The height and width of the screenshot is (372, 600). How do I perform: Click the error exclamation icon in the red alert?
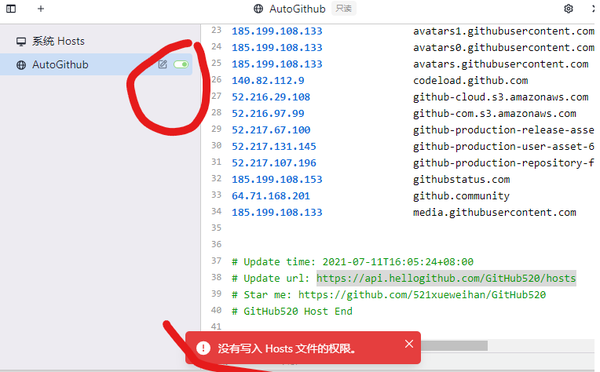[203, 348]
